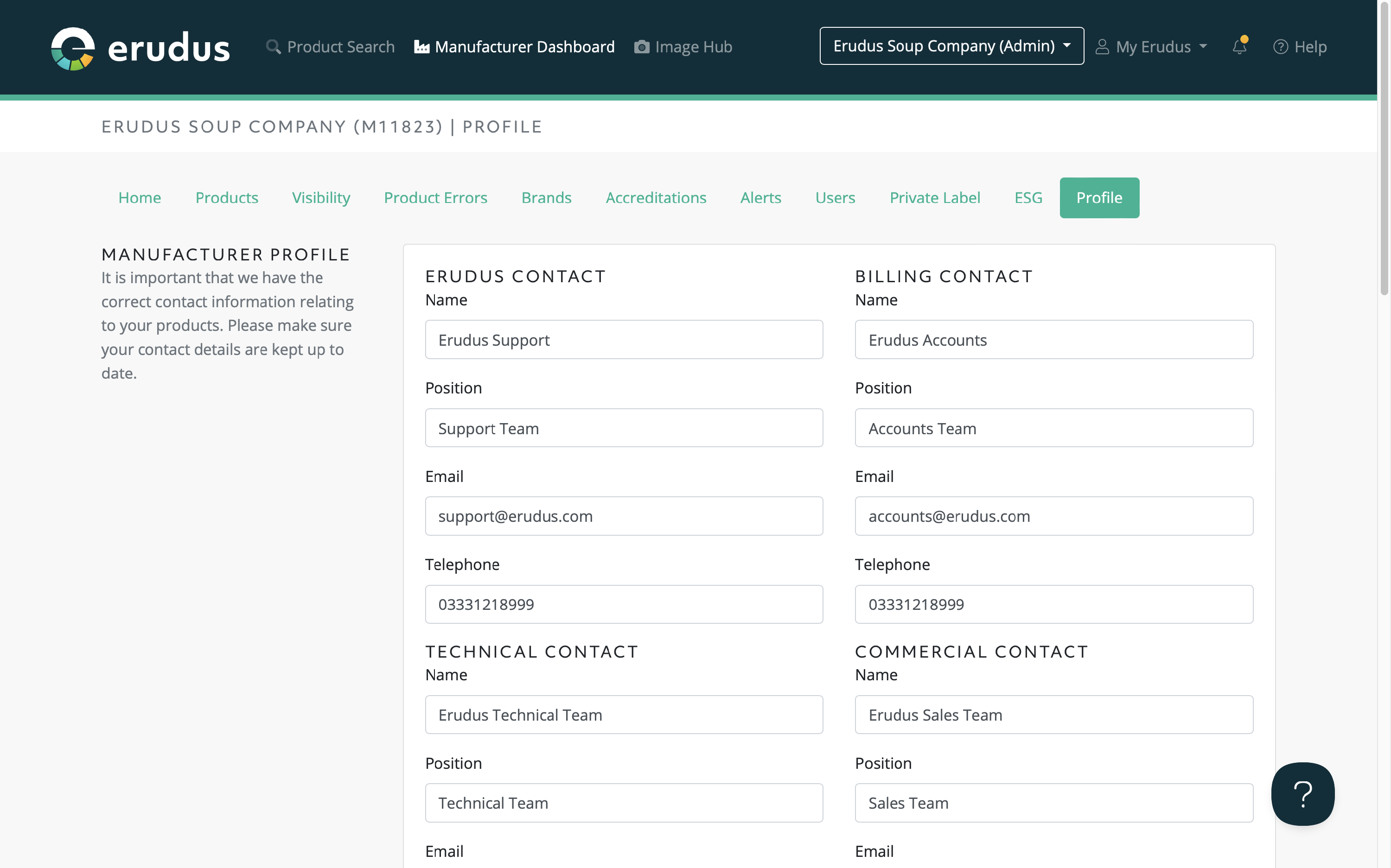The height and width of the screenshot is (868, 1391).
Task: Open the notifications bell
Action: 1239,46
